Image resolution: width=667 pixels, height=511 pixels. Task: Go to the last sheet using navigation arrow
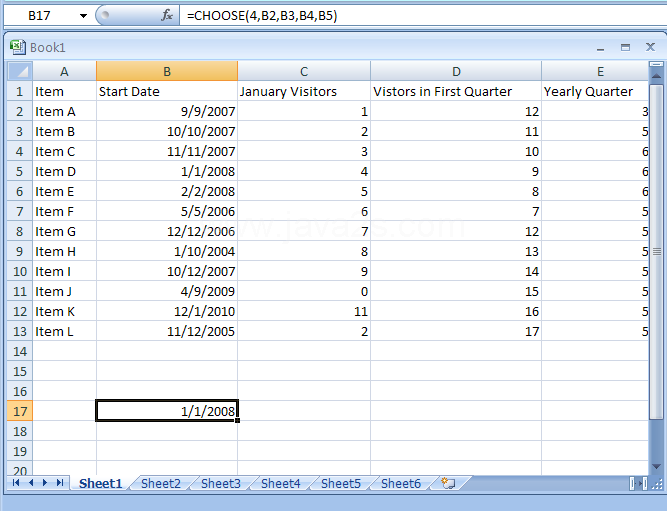[x=60, y=482]
